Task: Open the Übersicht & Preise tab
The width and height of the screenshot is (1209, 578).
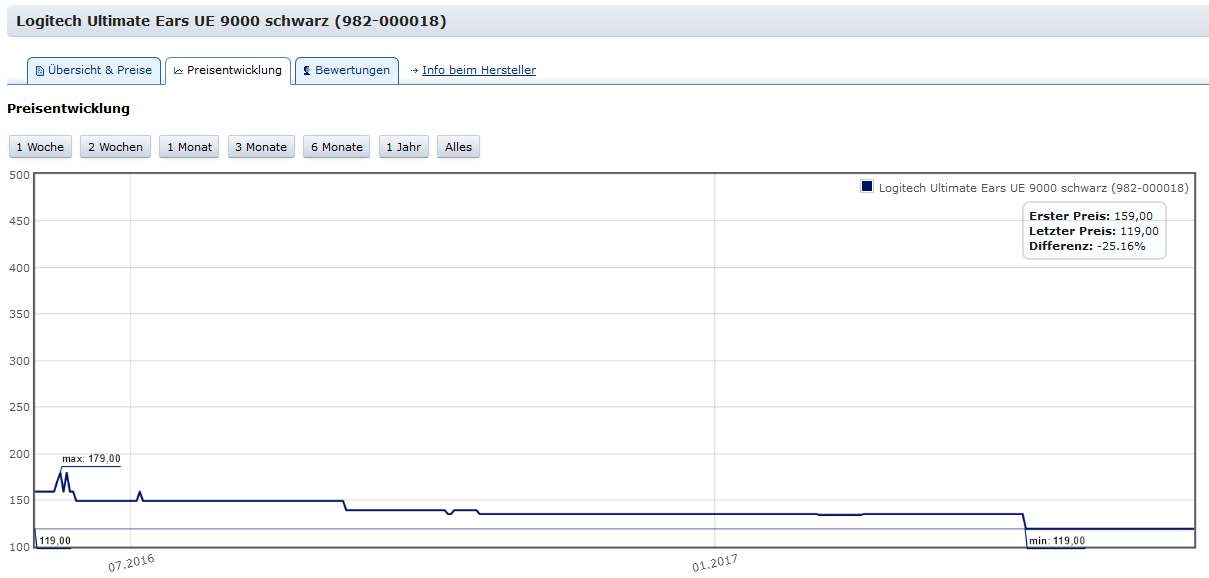Action: [x=94, y=71]
